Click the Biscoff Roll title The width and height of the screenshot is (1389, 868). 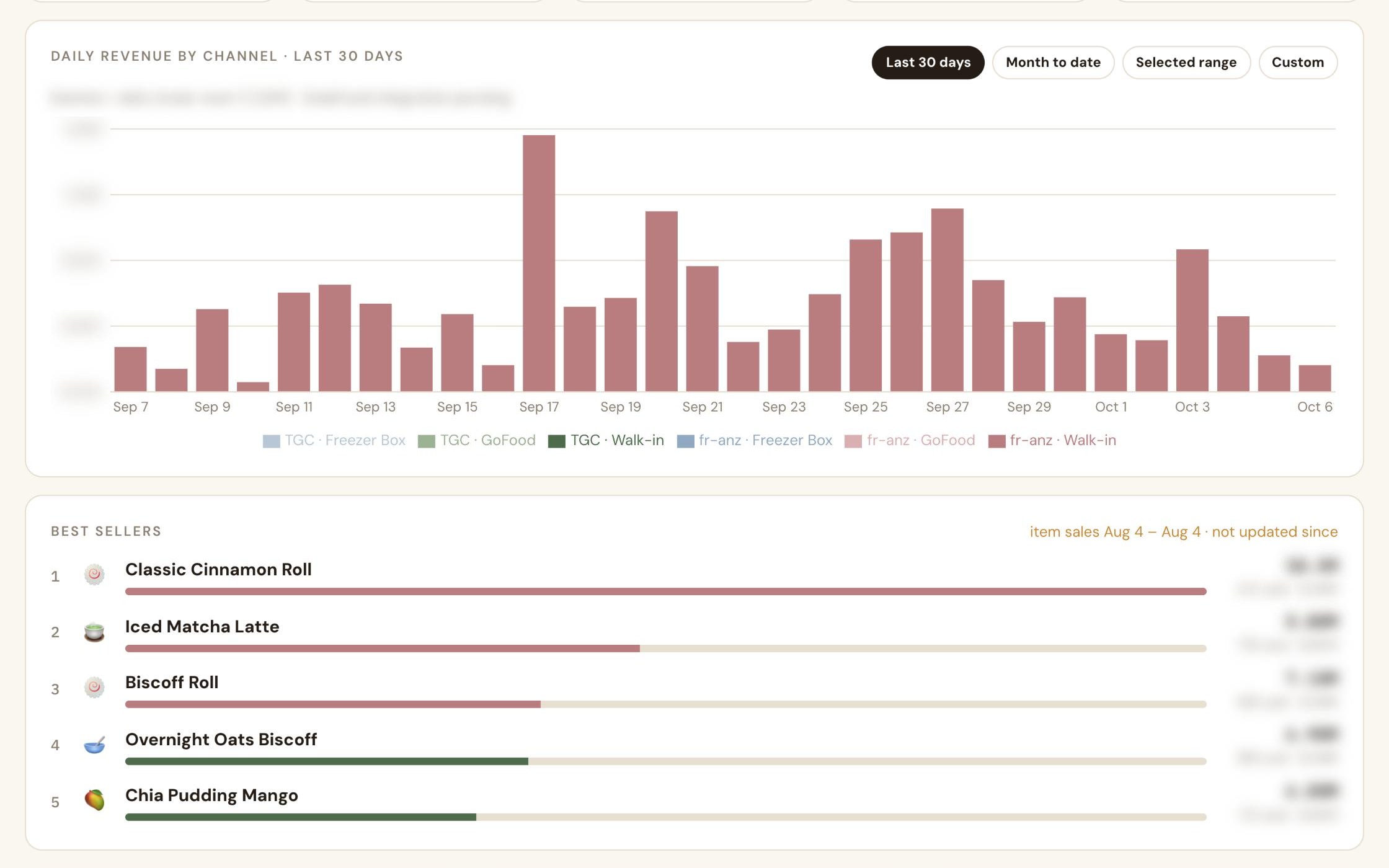point(172,682)
